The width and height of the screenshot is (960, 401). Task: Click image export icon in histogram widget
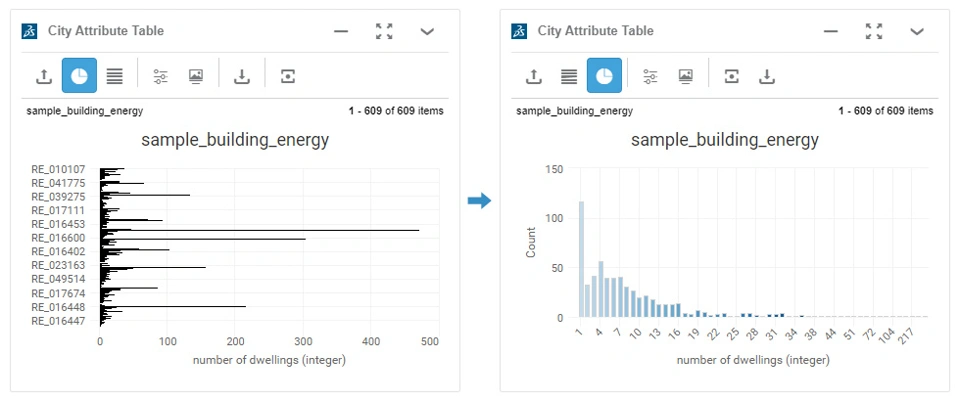(x=686, y=76)
